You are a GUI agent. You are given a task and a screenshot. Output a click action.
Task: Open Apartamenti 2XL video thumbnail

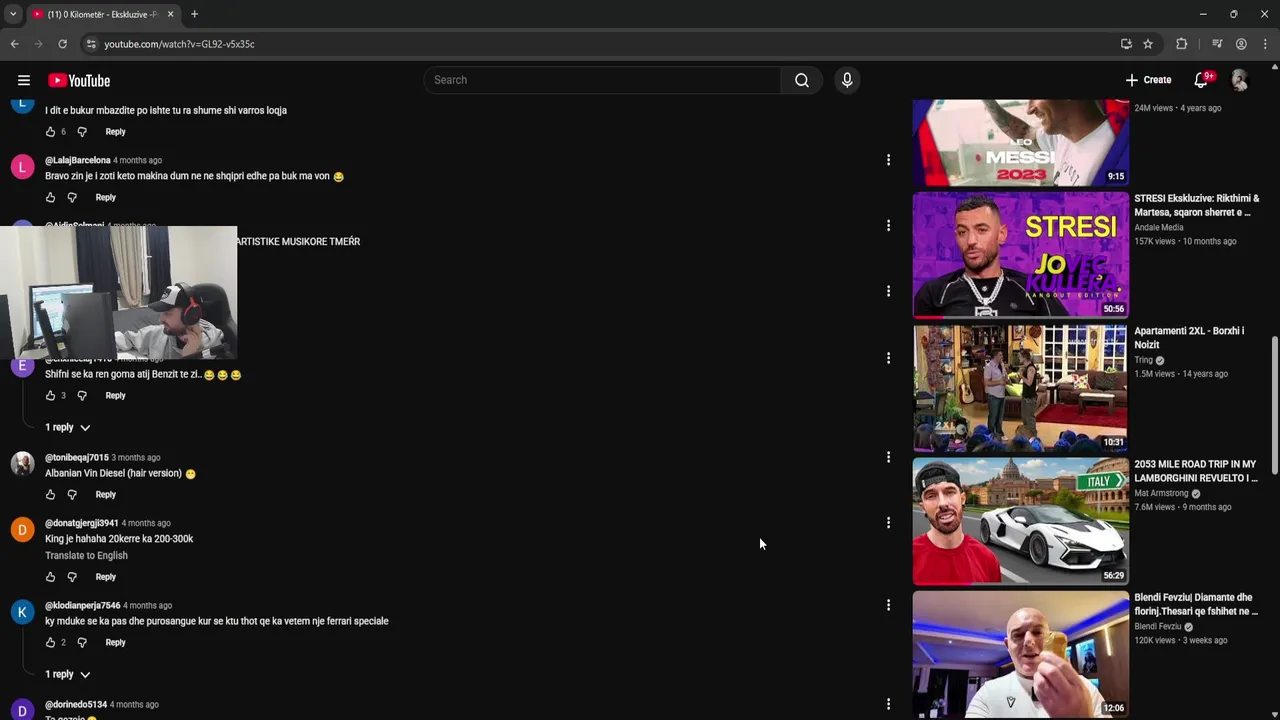pos(1020,388)
